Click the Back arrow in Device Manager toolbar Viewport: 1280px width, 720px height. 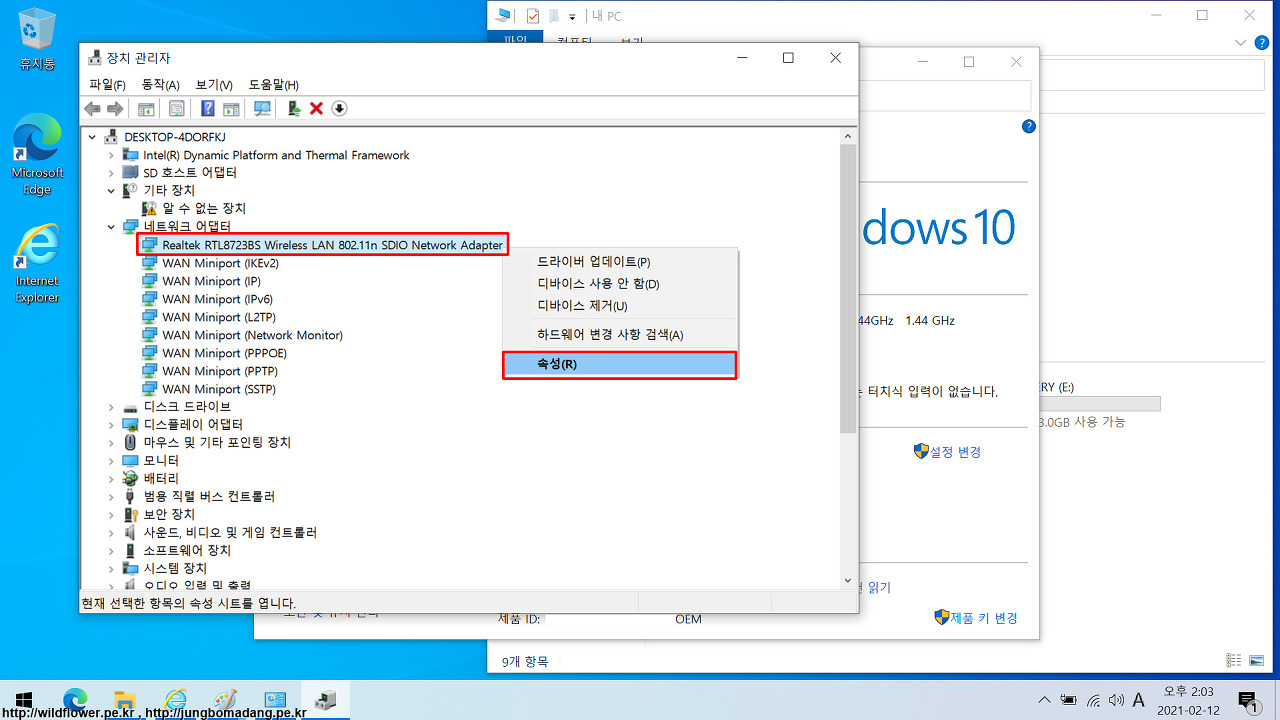pyautogui.click(x=93, y=108)
